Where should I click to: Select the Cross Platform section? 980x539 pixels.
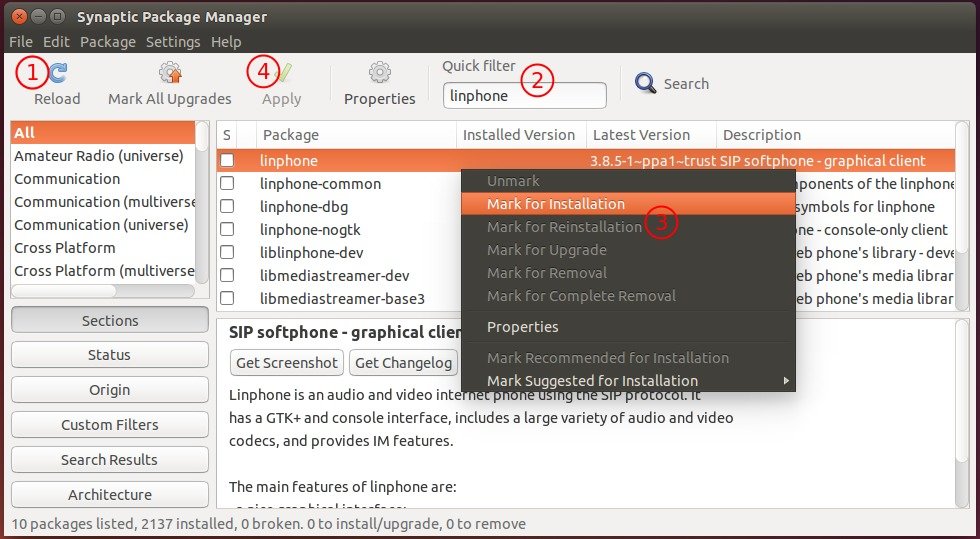click(x=103, y=248)
